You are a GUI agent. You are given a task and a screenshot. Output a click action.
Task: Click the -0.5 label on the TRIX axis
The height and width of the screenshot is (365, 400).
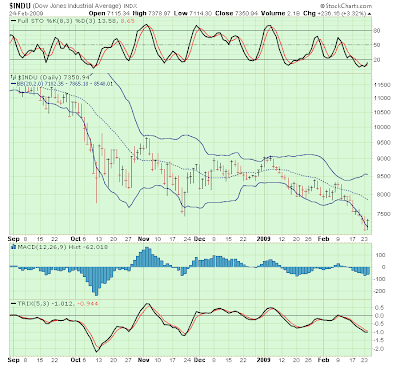coord(379,324)
